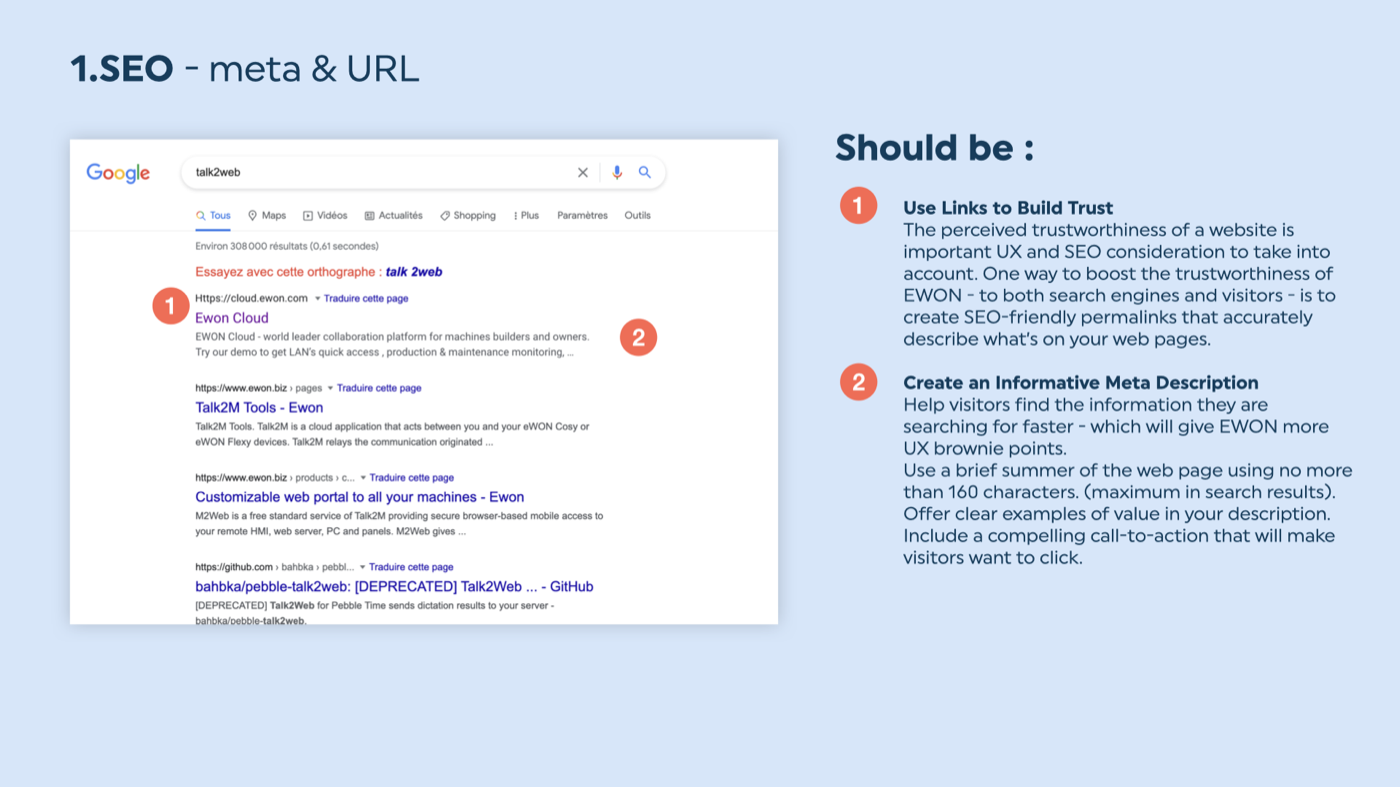Click Traduire cette page beside cloud.ewon.com
1400x787 pixels.
pyautogui.click(x=366, y=299)
